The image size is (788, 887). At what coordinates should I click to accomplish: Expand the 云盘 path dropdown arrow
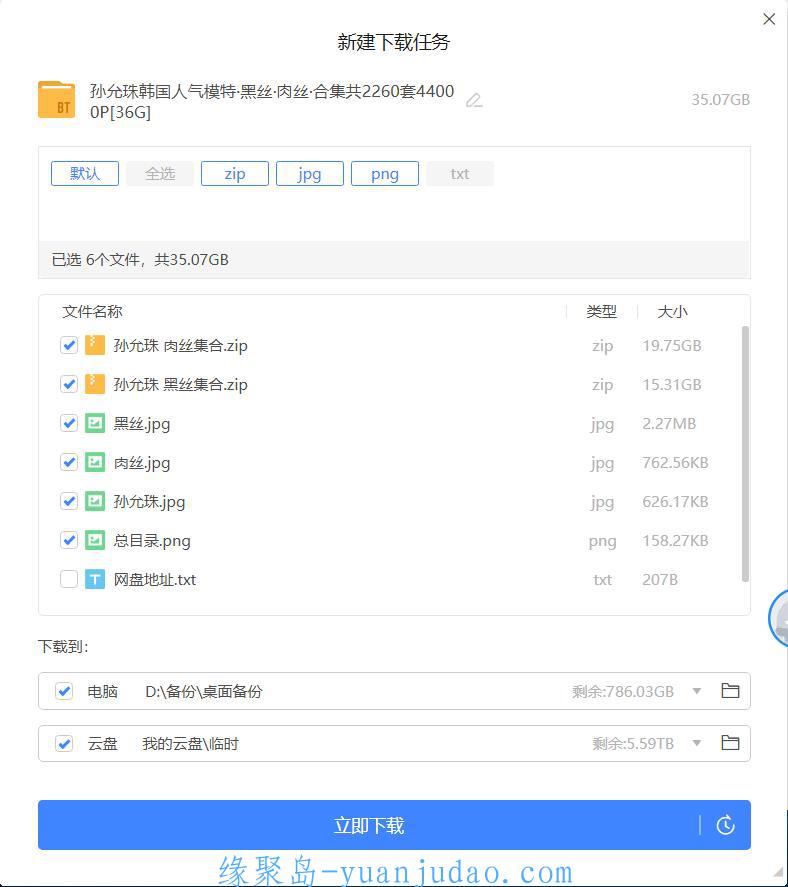[697, 743]
